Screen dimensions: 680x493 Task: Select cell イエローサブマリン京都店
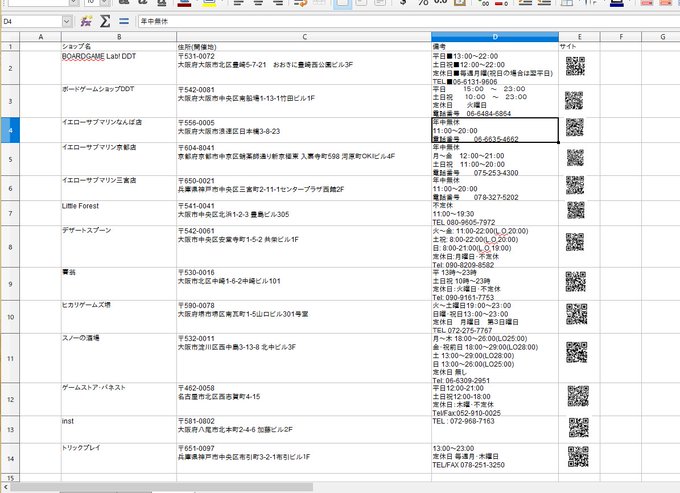pos(119,159)
